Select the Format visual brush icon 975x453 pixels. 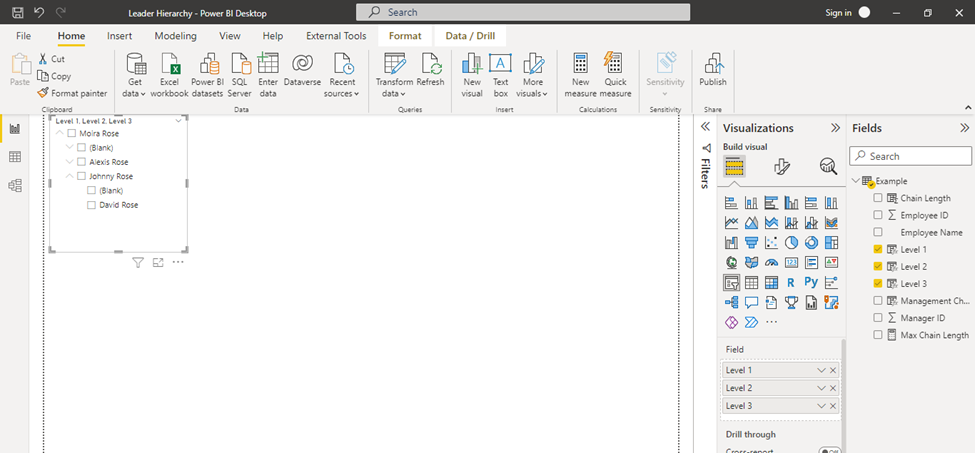coord(783,166)
